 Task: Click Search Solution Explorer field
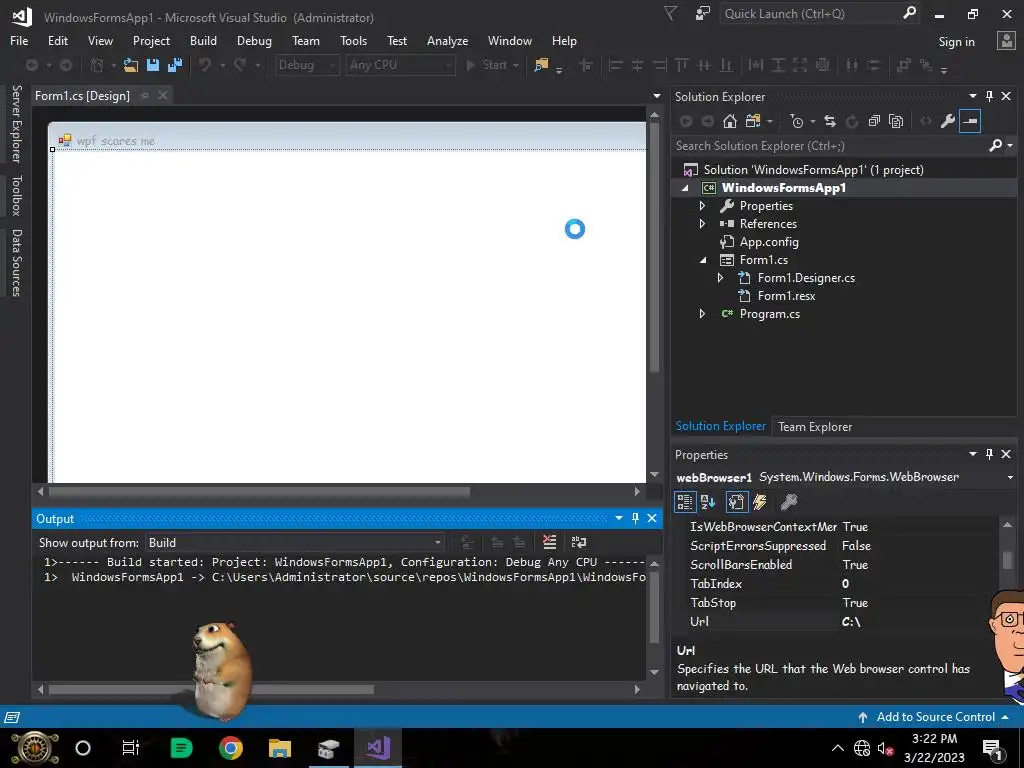click(x=829, y=145)
